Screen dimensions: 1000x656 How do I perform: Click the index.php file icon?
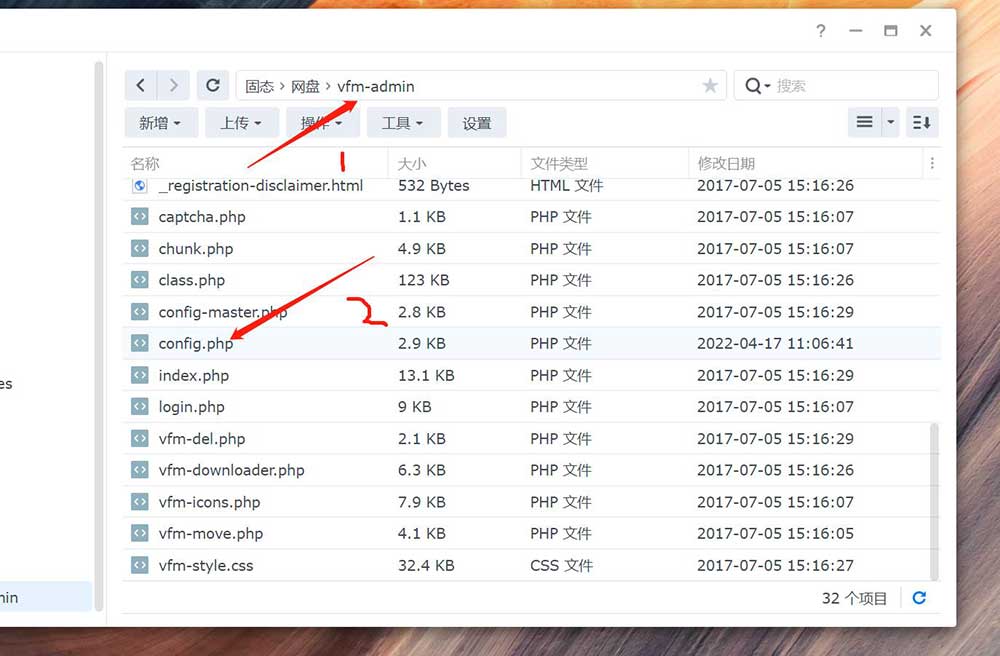pos(140,375)
